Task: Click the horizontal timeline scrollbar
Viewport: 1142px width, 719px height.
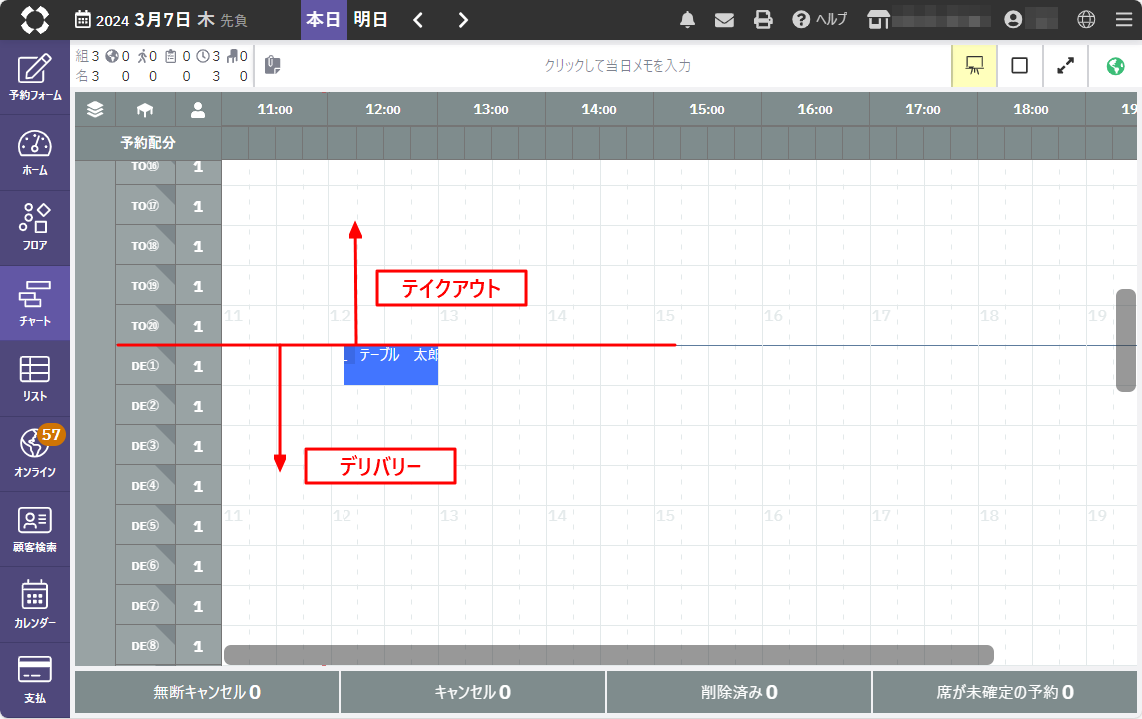Action: tap(608, 655)
